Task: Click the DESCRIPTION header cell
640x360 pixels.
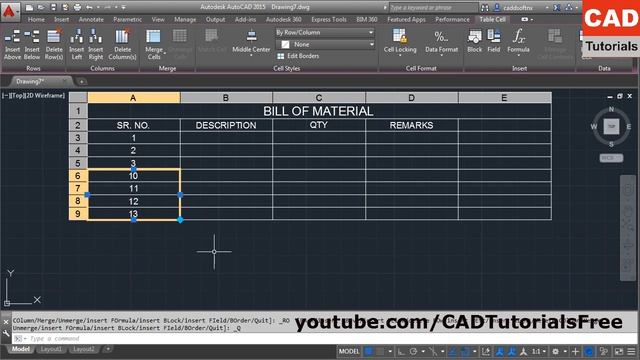Action: (226, 125)
